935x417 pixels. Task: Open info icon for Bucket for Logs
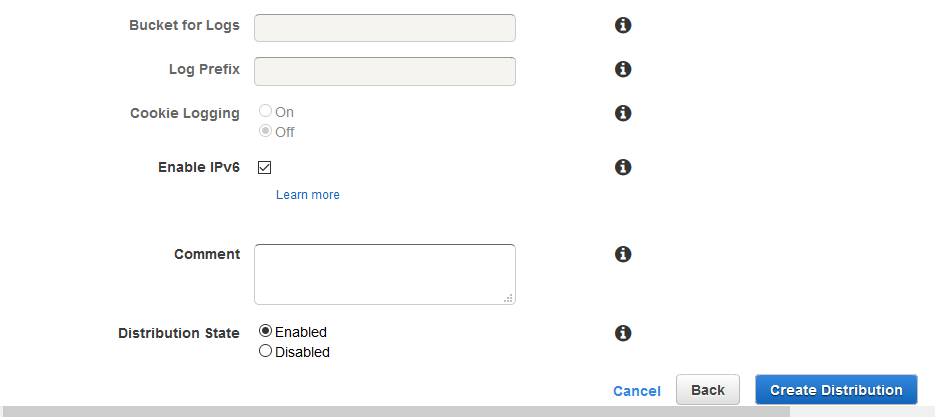click(623, 25)
